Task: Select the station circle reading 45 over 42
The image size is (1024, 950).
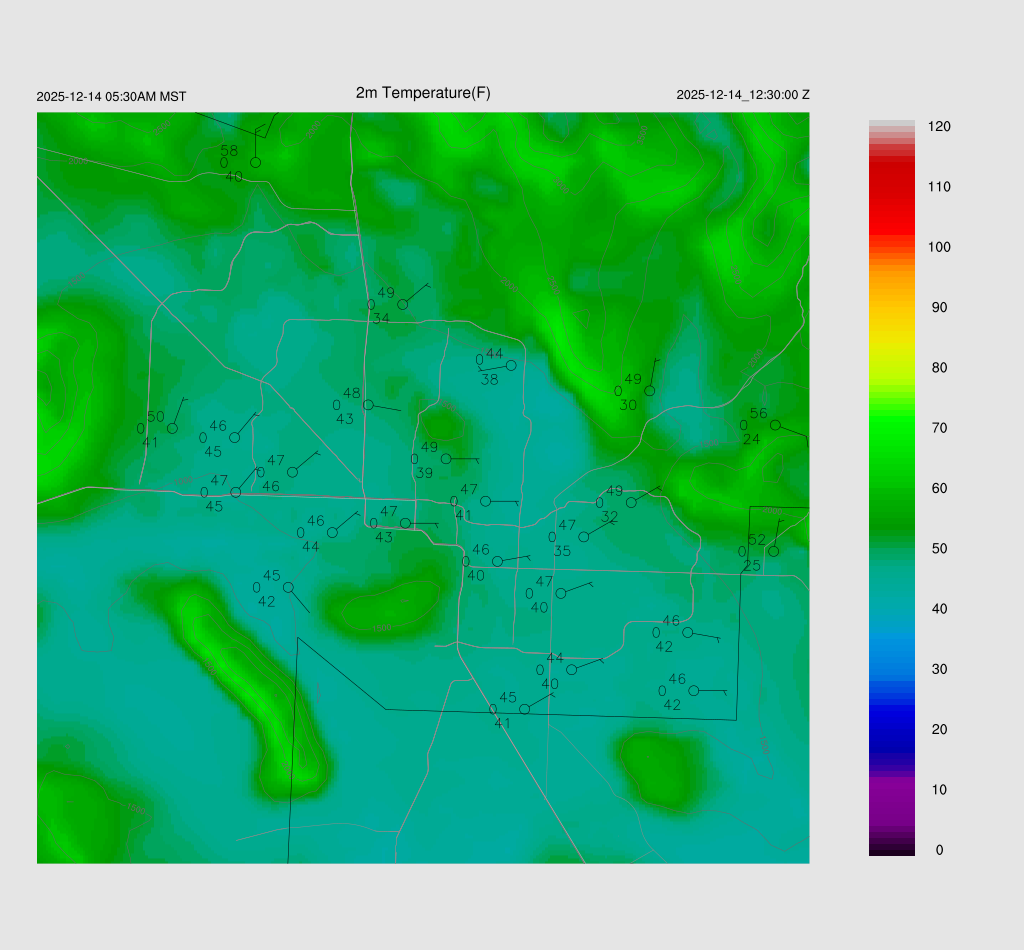Action: click(288, 587)
